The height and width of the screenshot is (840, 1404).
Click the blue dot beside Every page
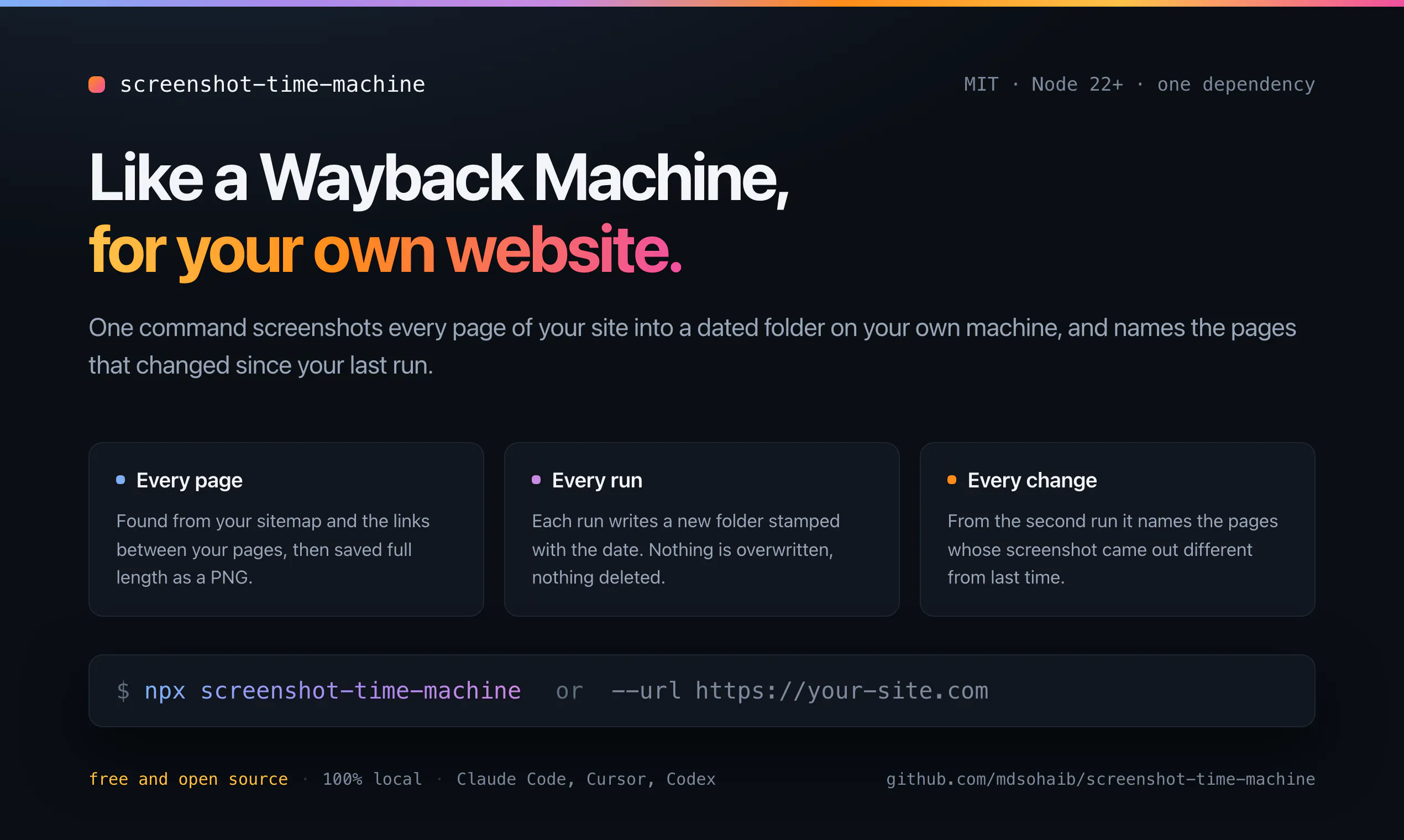click(x=121, y=480)
